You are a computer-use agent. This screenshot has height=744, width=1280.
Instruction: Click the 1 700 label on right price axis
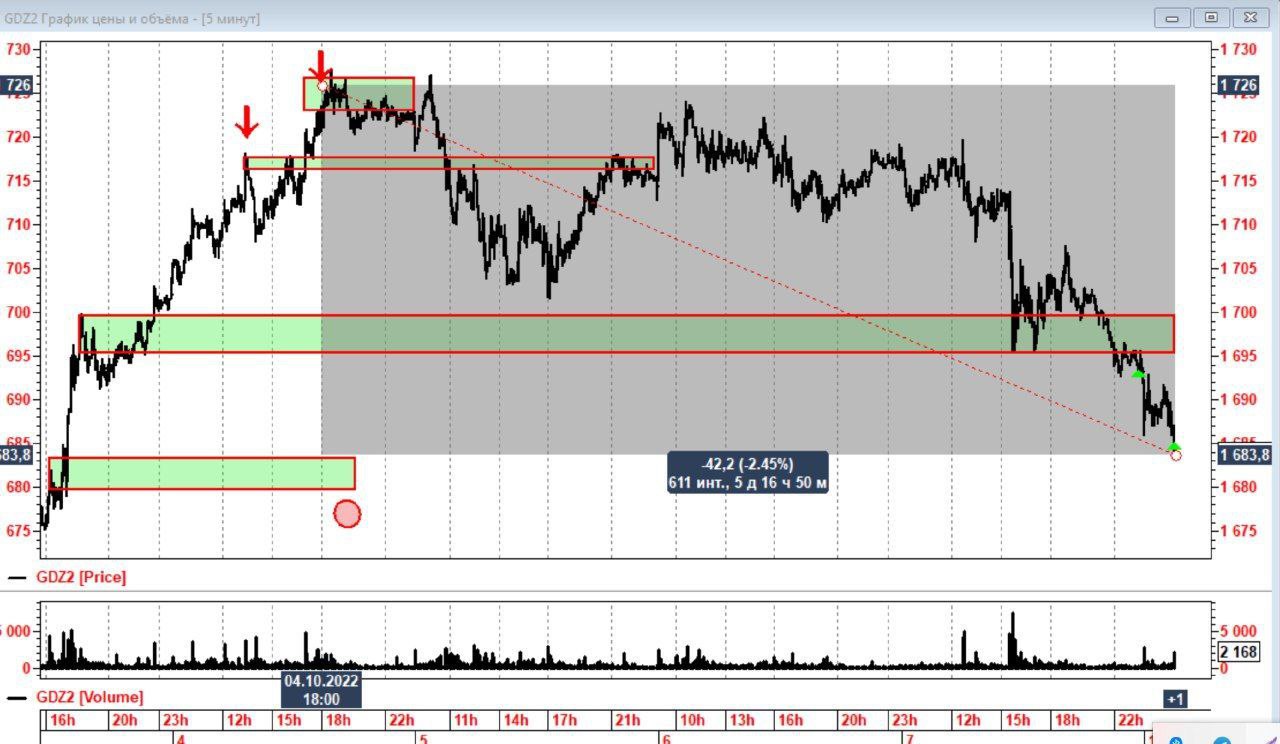tap(1238, 312)
